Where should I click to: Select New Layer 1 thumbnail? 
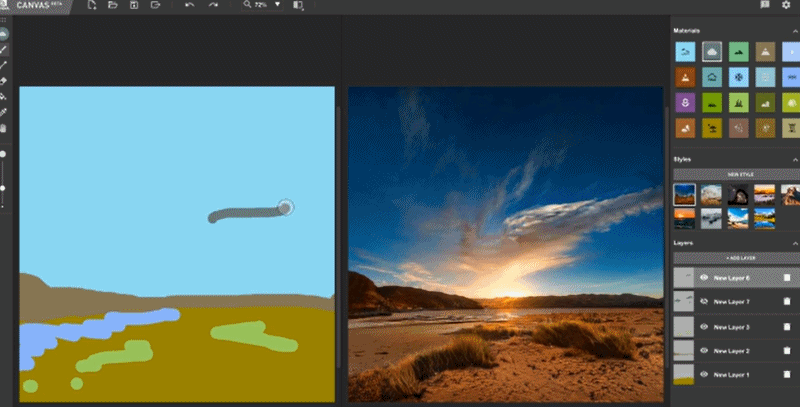(684, 374)
